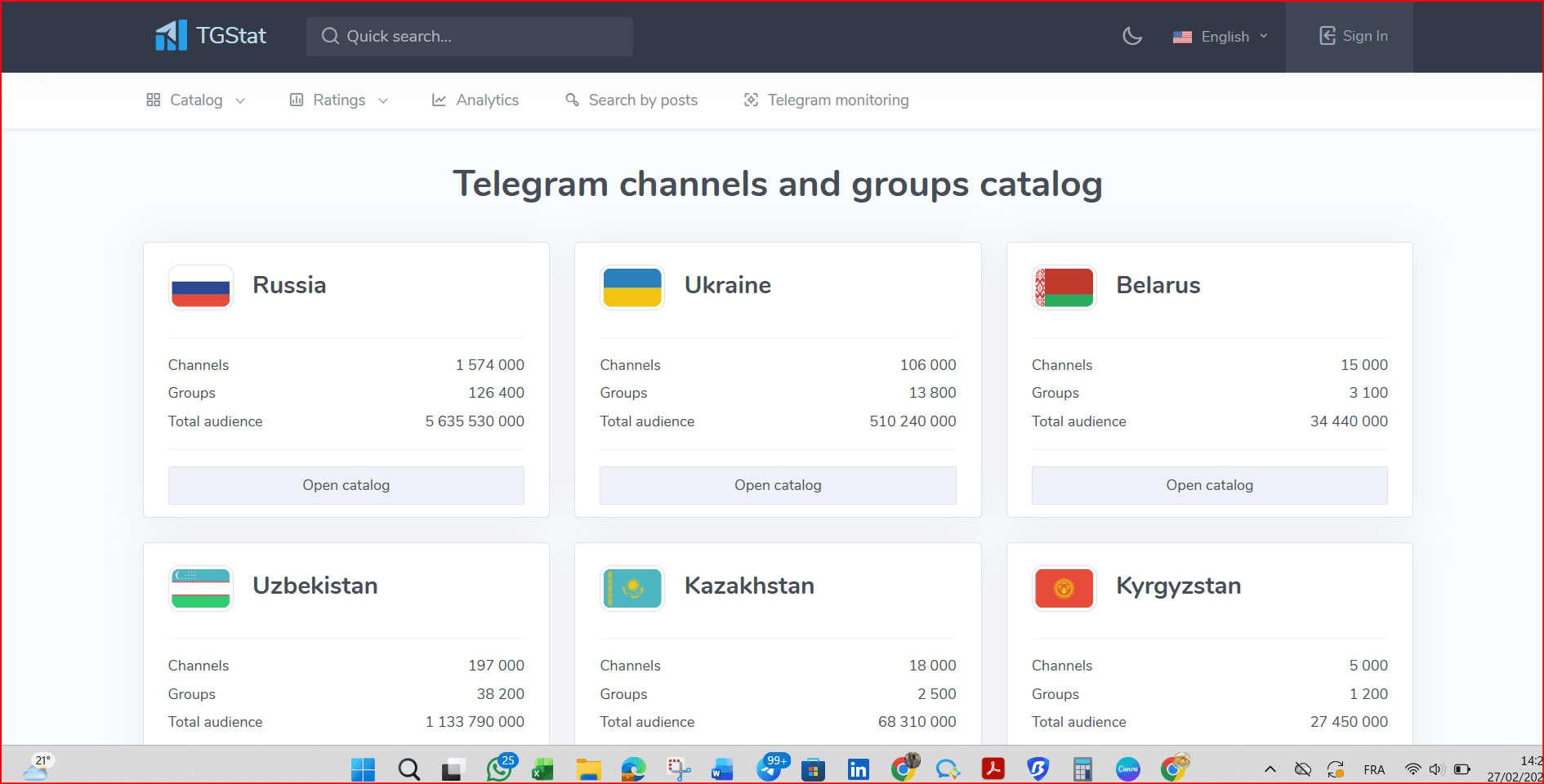This screenshot has width=1544, height=784.
Task: Focus the Quick search field
Action: (x=470, y=37)
